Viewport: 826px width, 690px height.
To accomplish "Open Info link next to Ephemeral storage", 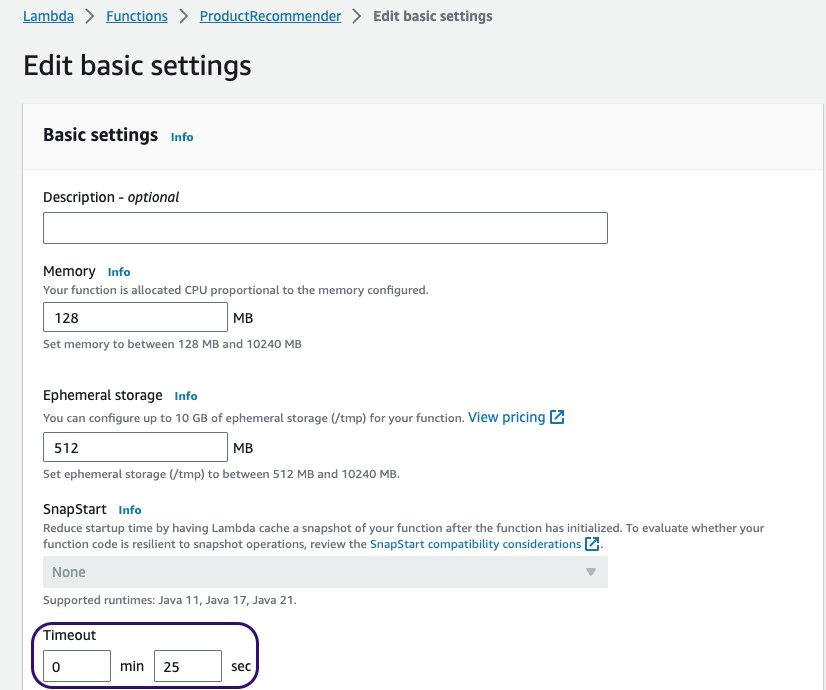I will [185, 396].
